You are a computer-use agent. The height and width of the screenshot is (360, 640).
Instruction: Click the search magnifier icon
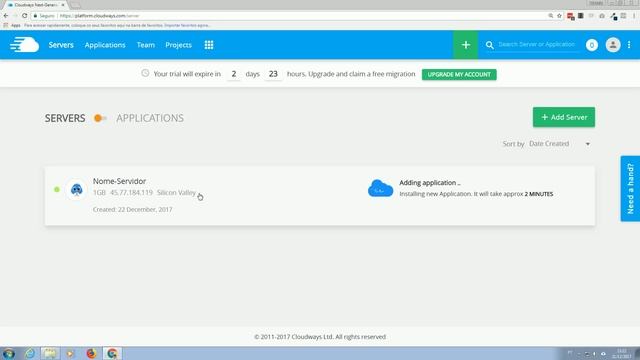pyautogui.click(x=489, y=45)
